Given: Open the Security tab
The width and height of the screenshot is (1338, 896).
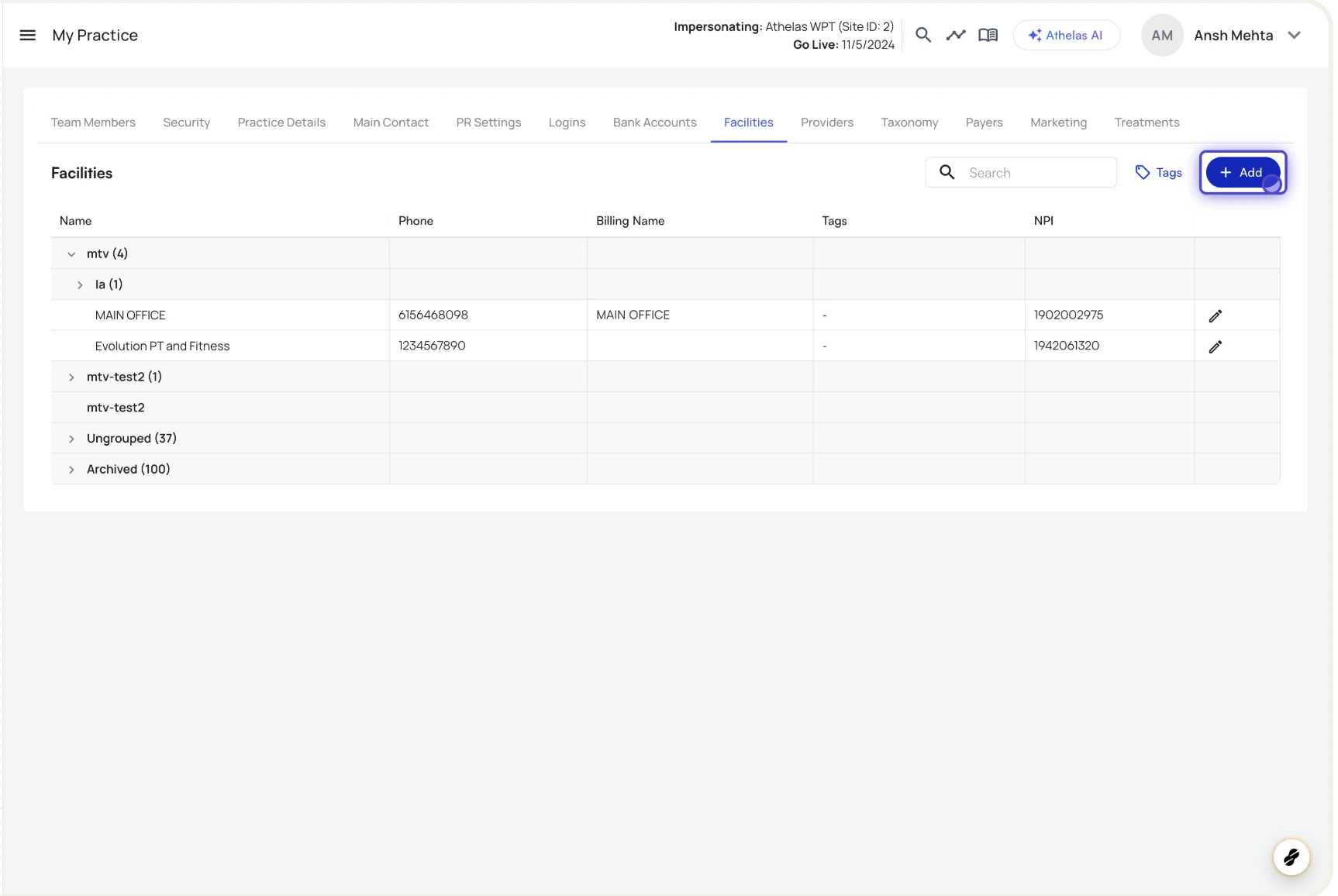Looking at the screenshot, I should click(x=186, y=122).
